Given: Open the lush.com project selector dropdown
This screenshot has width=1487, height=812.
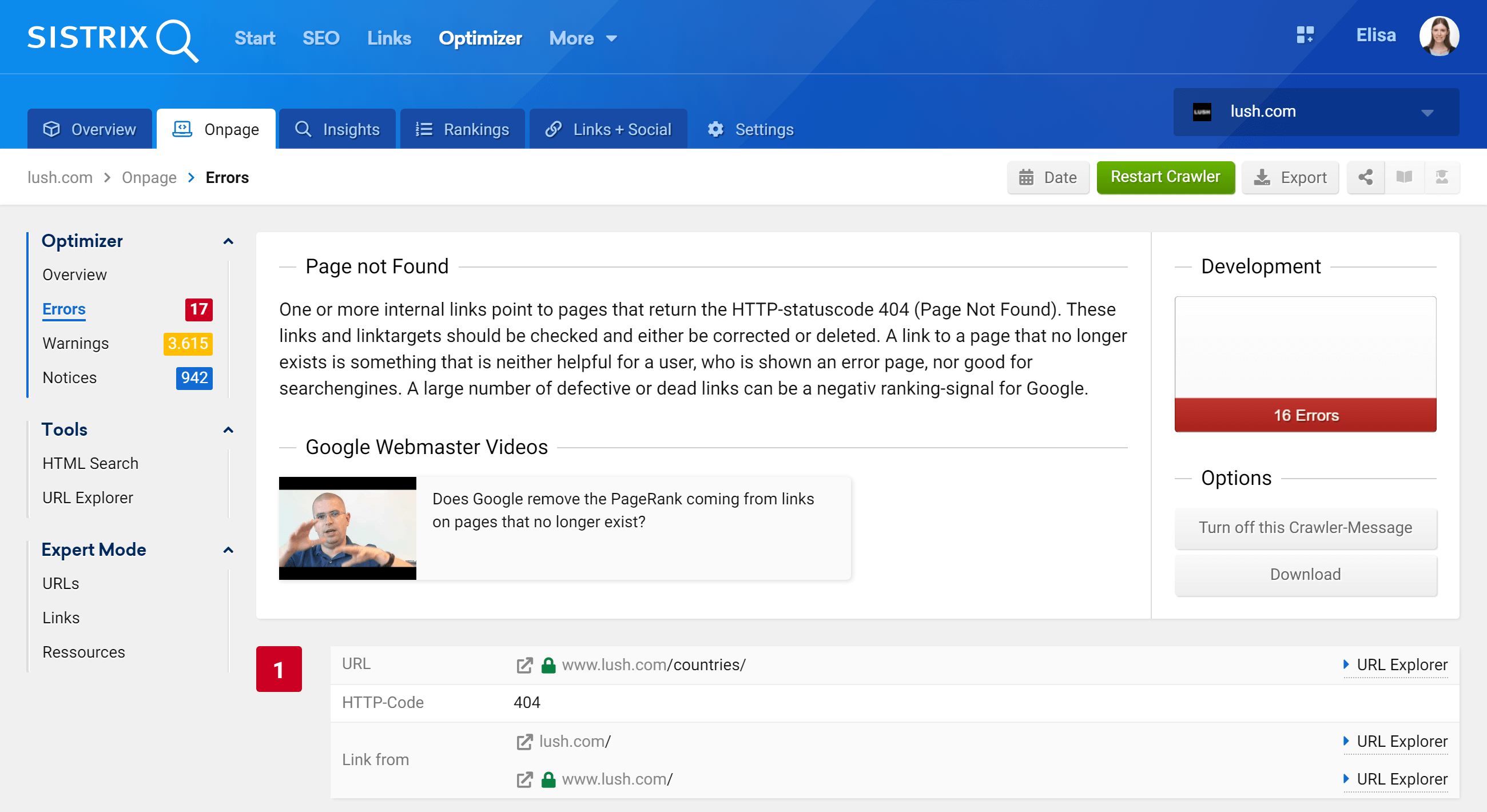Looking at the screenshot, I should tap(1315, 112).
